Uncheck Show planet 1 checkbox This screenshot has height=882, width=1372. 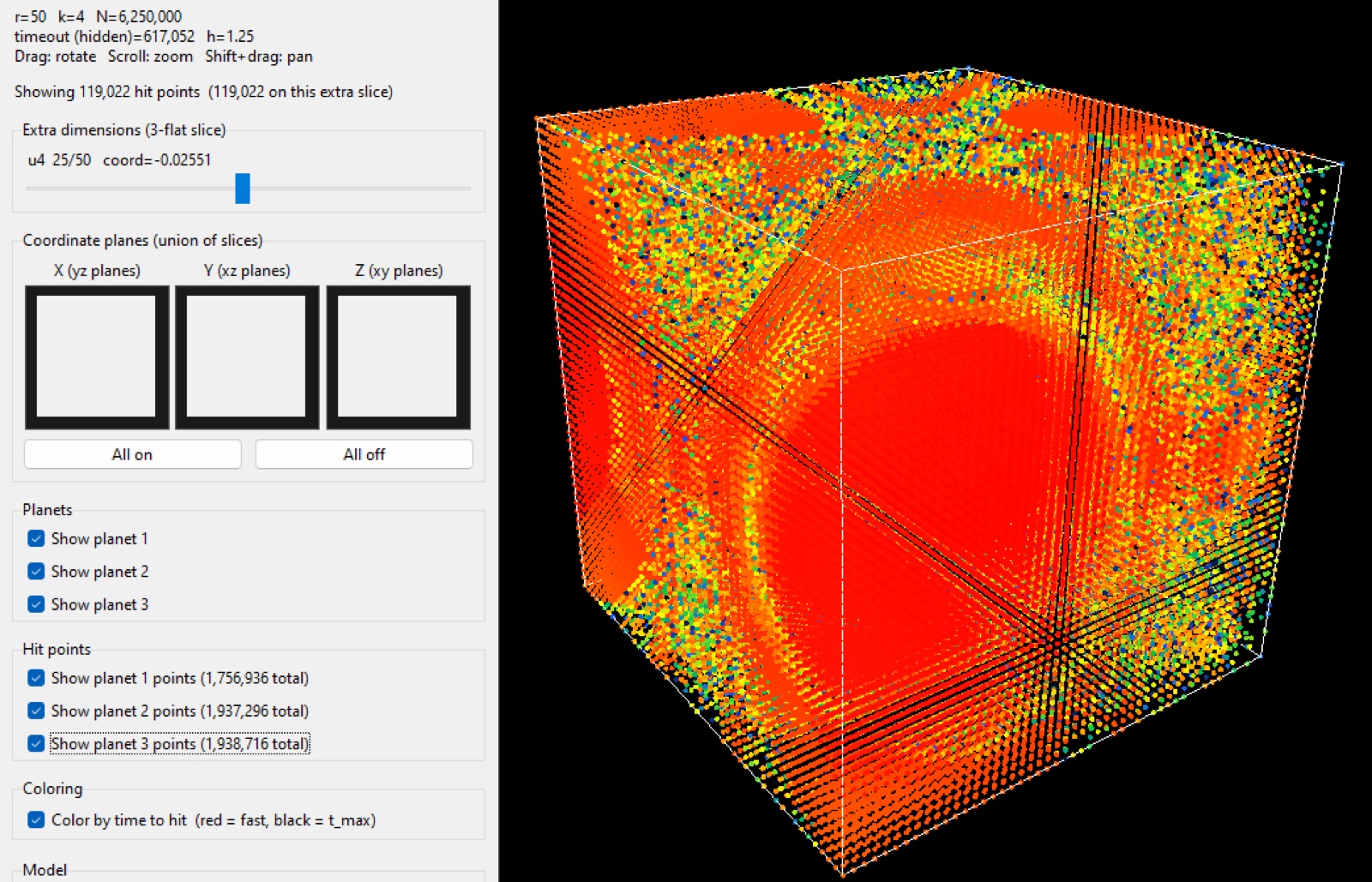coord(36,538)
